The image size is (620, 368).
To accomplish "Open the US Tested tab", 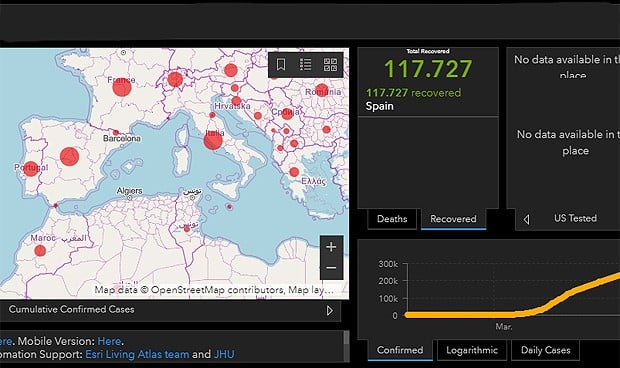I will click(575, 218).
